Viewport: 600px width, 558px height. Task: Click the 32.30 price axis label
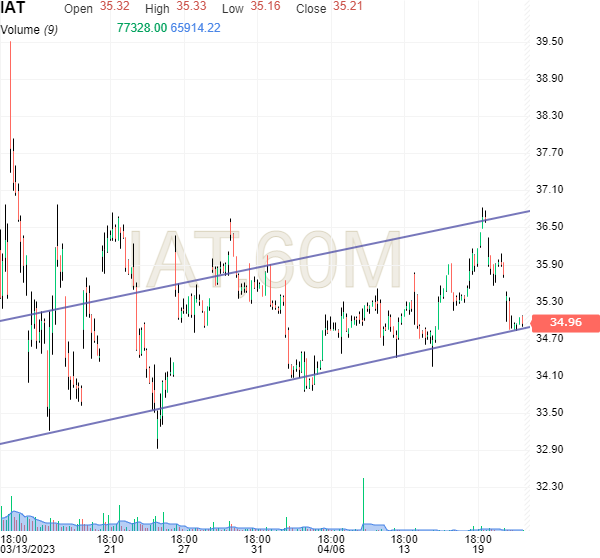tap(551, 487)
